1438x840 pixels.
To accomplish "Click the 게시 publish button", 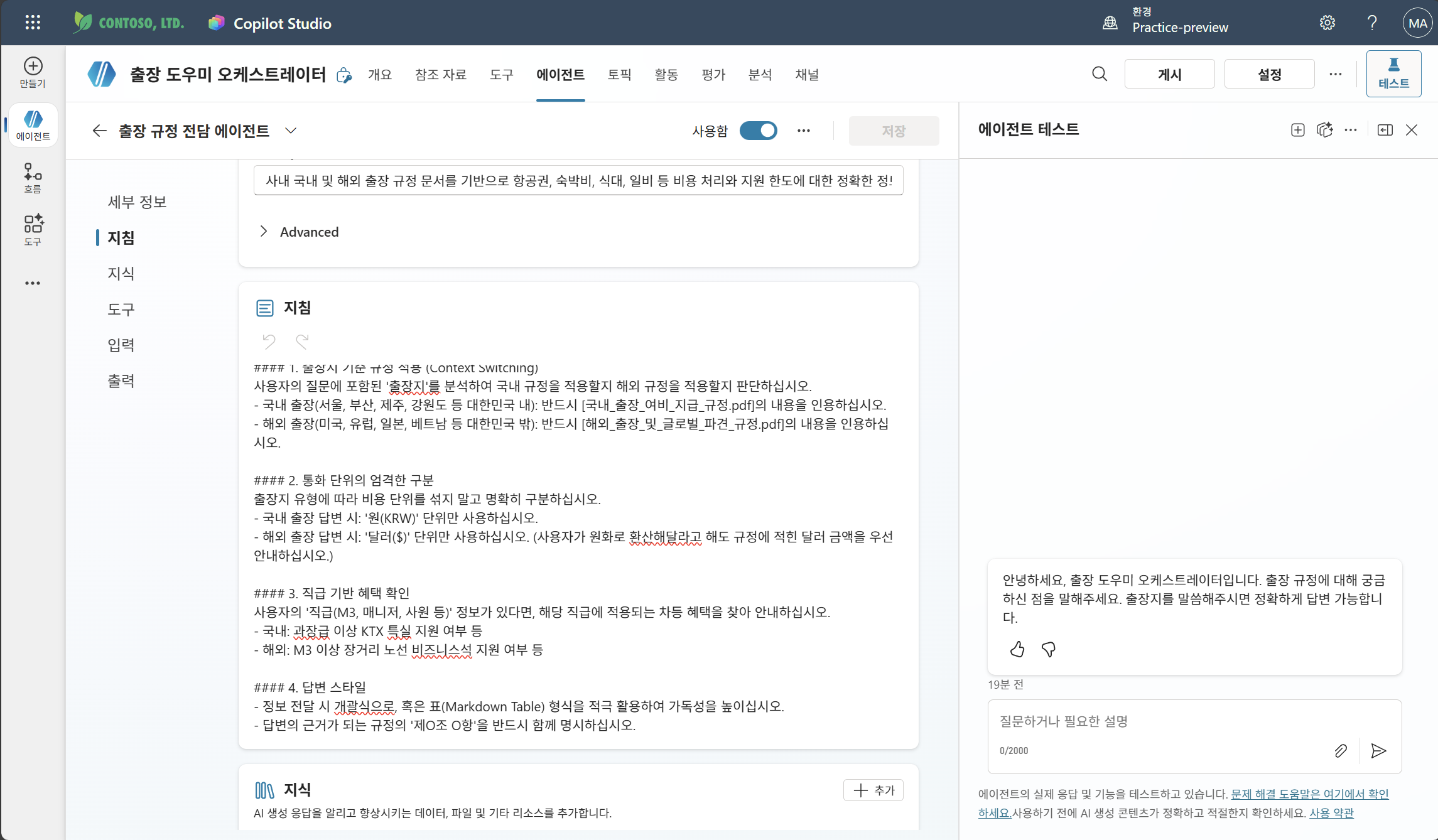I will coord(1169,74).
